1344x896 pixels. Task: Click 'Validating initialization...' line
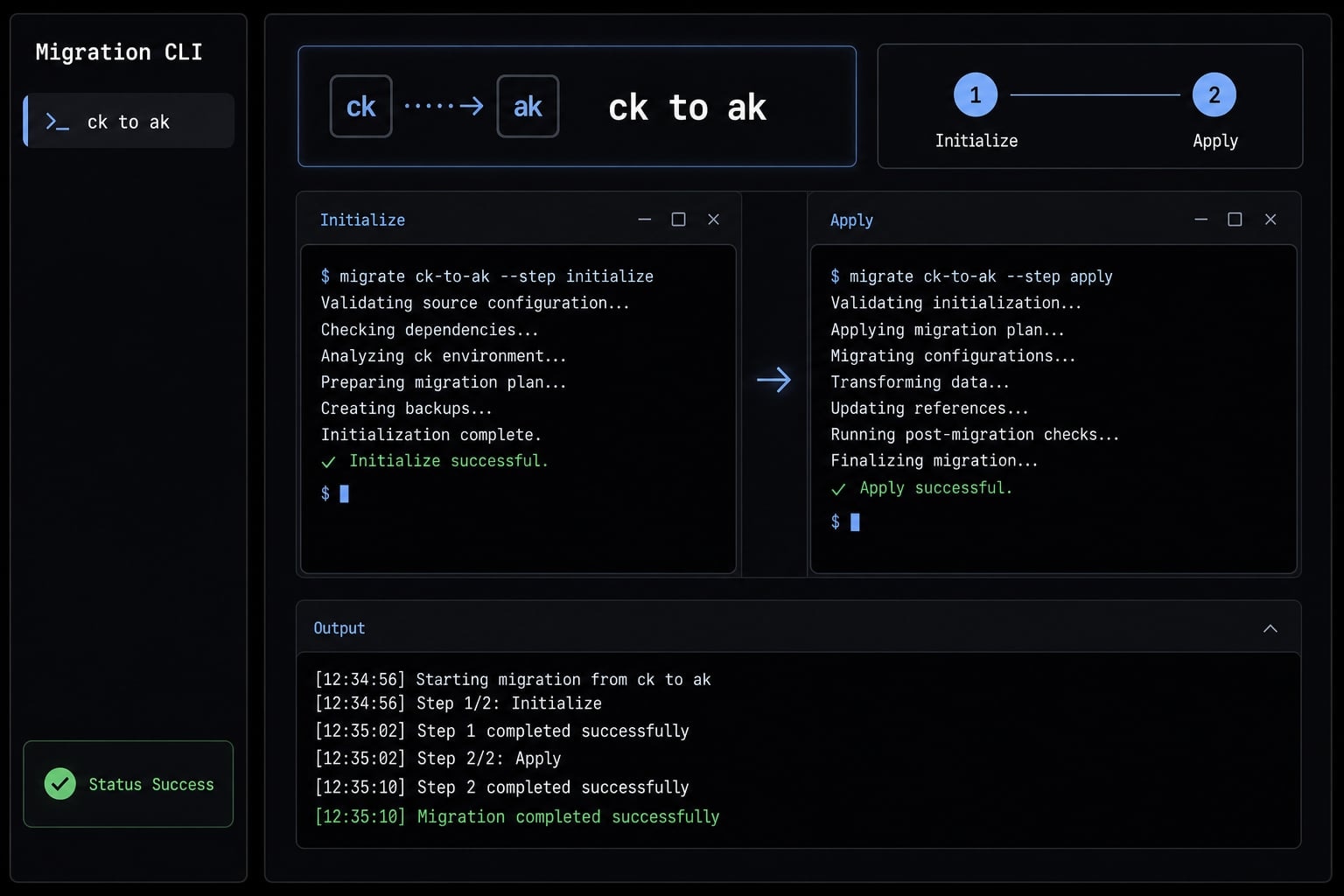coord(956,303)
